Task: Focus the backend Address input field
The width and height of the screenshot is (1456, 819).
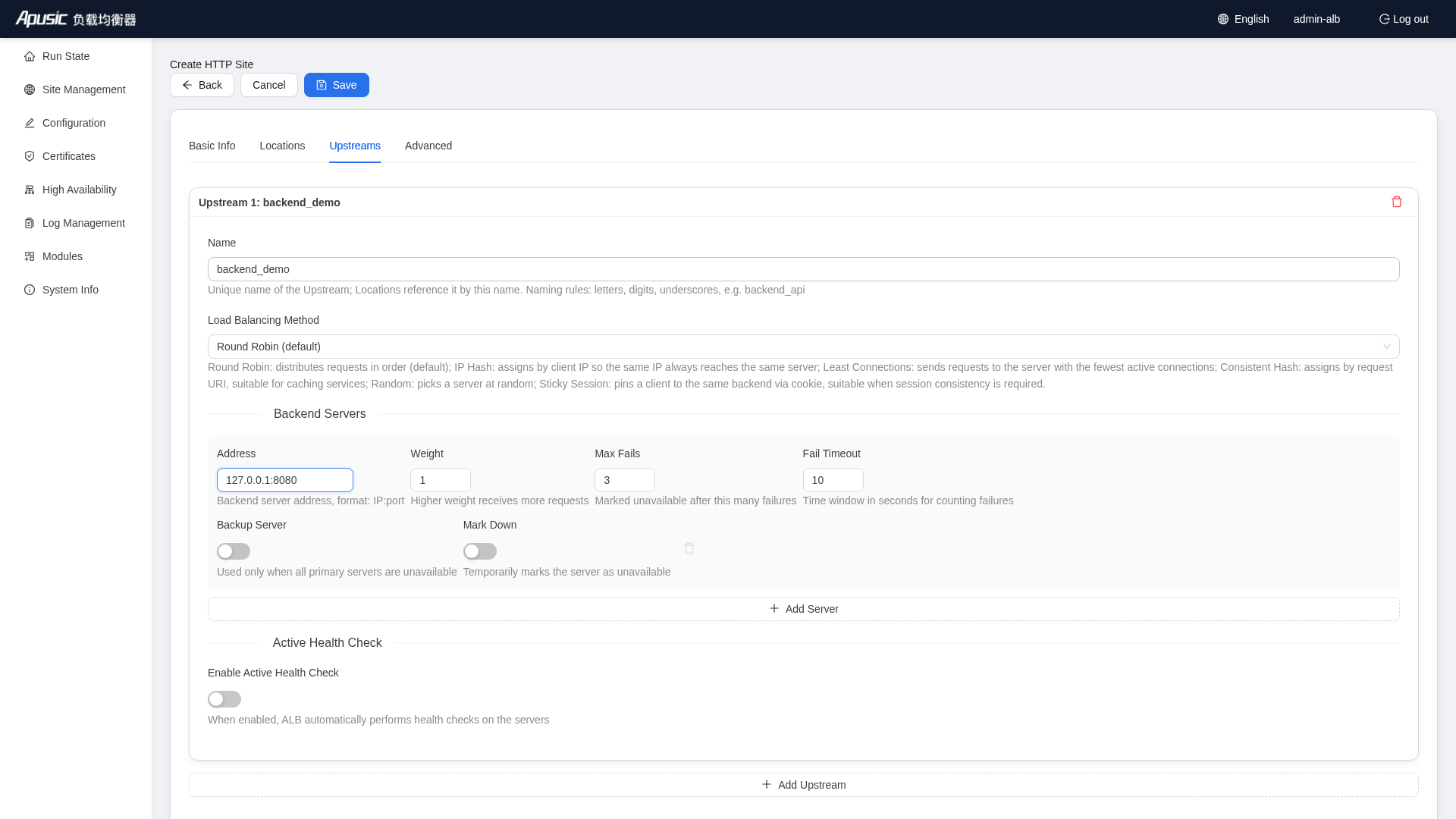Action: [285, 480]
